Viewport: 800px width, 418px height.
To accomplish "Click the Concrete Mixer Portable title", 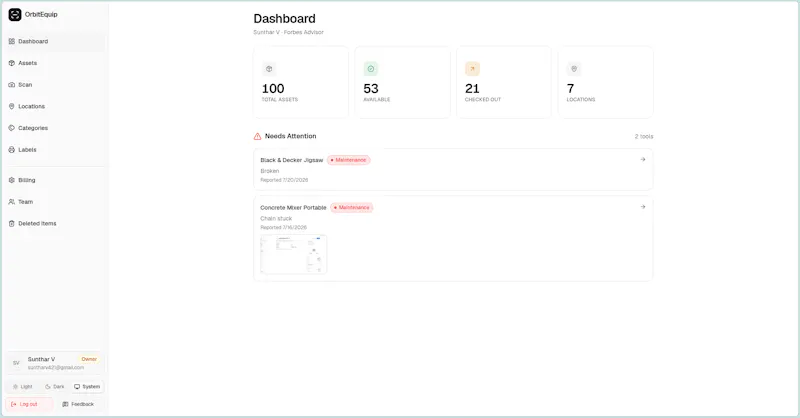I will [293, 208].
